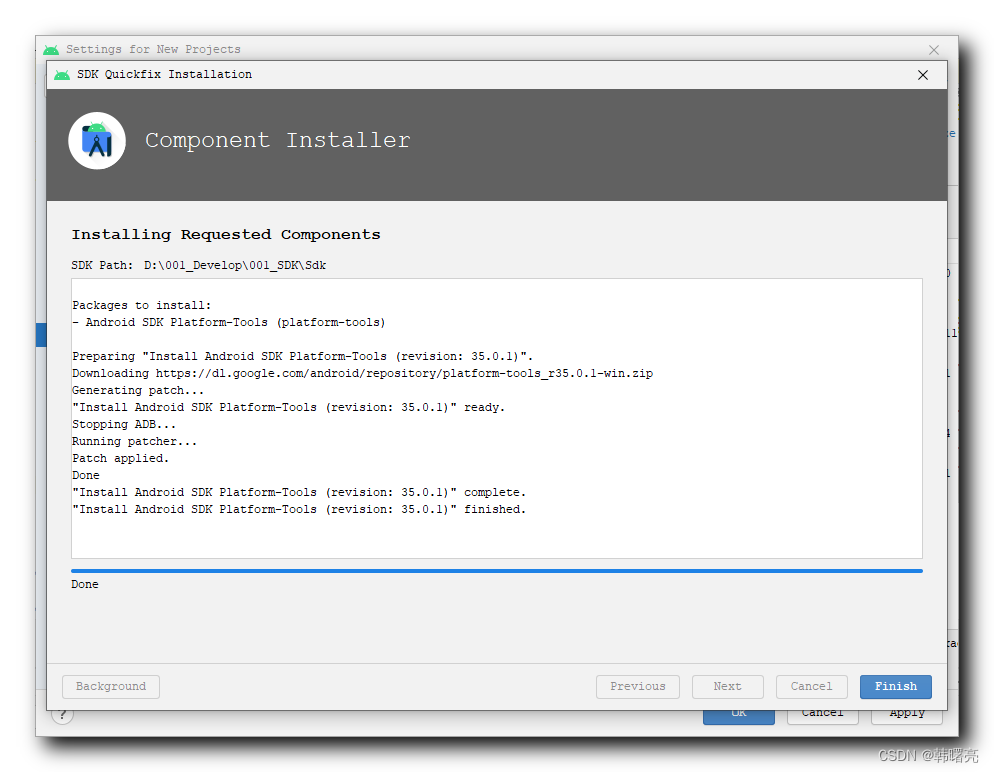Close the Settings for New Projects window
Screen dimensions: 994x772
click(x=934, y=50)
